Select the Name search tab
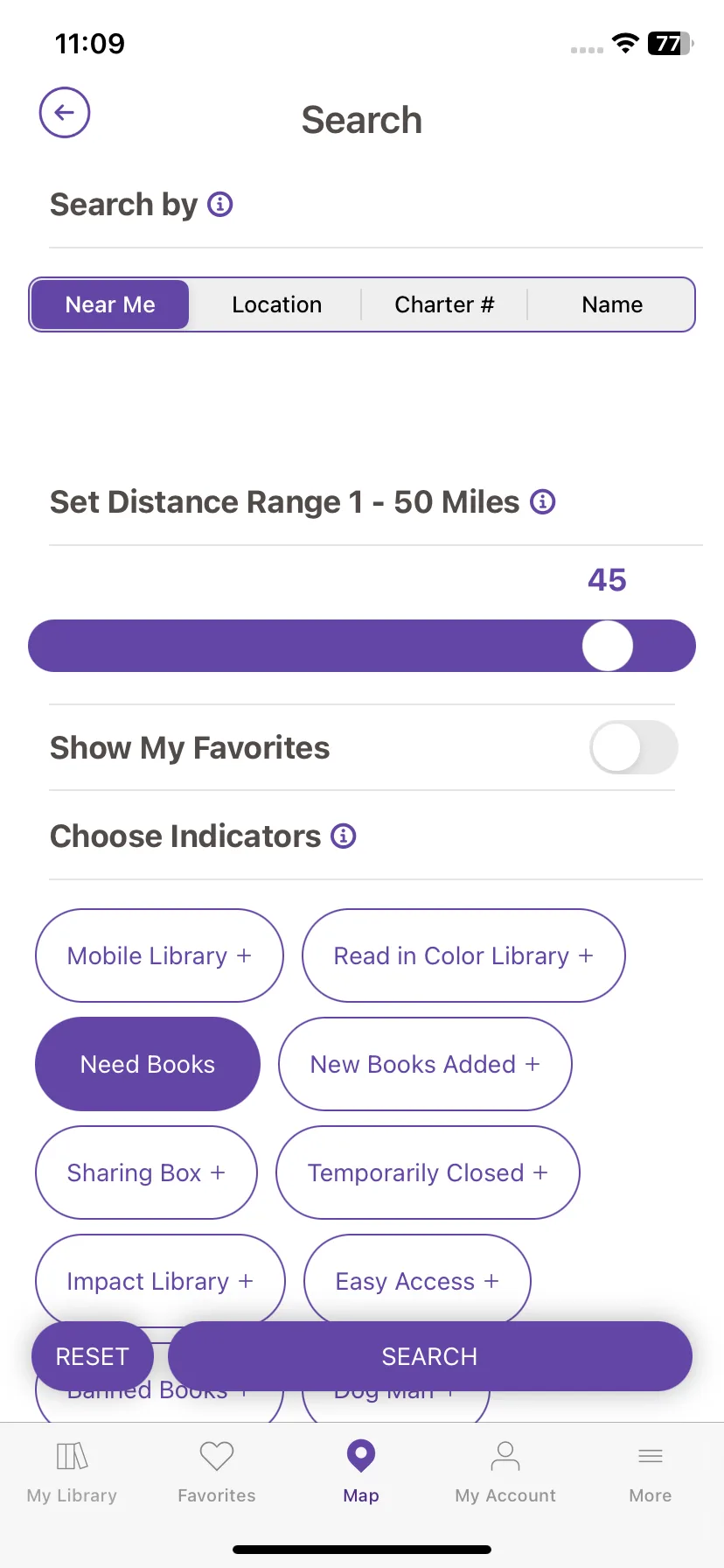This screenshot has width=724, height=1568. (x=612, y=304)
